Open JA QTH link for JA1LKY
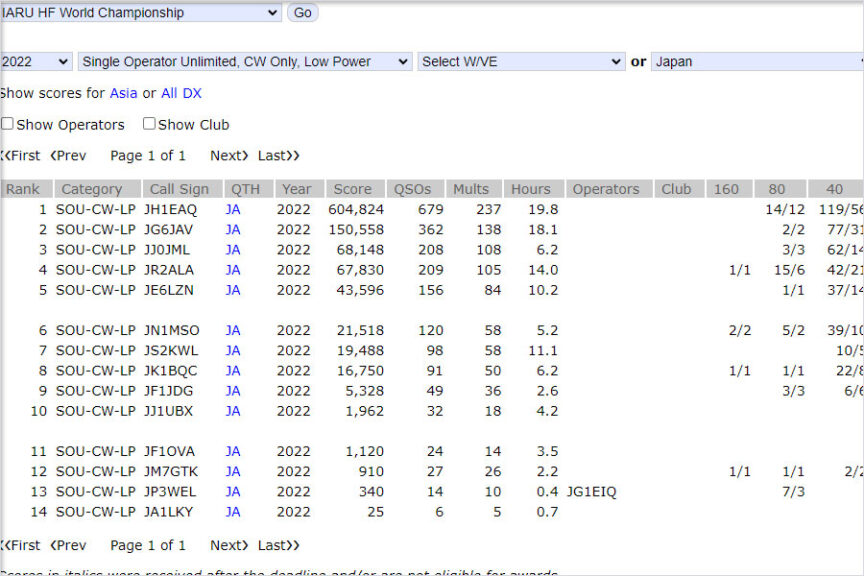The width and height of the screenshot is (864, 576). pyautogui.click(x=233, y=512)
